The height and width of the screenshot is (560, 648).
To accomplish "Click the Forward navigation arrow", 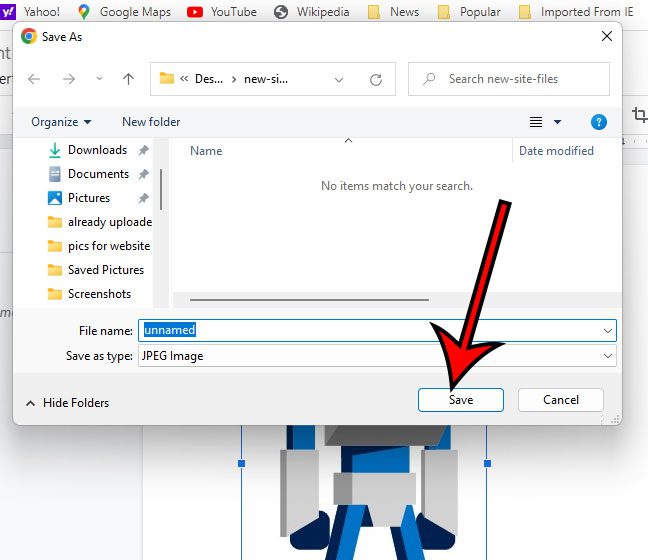I will (68, 79).
